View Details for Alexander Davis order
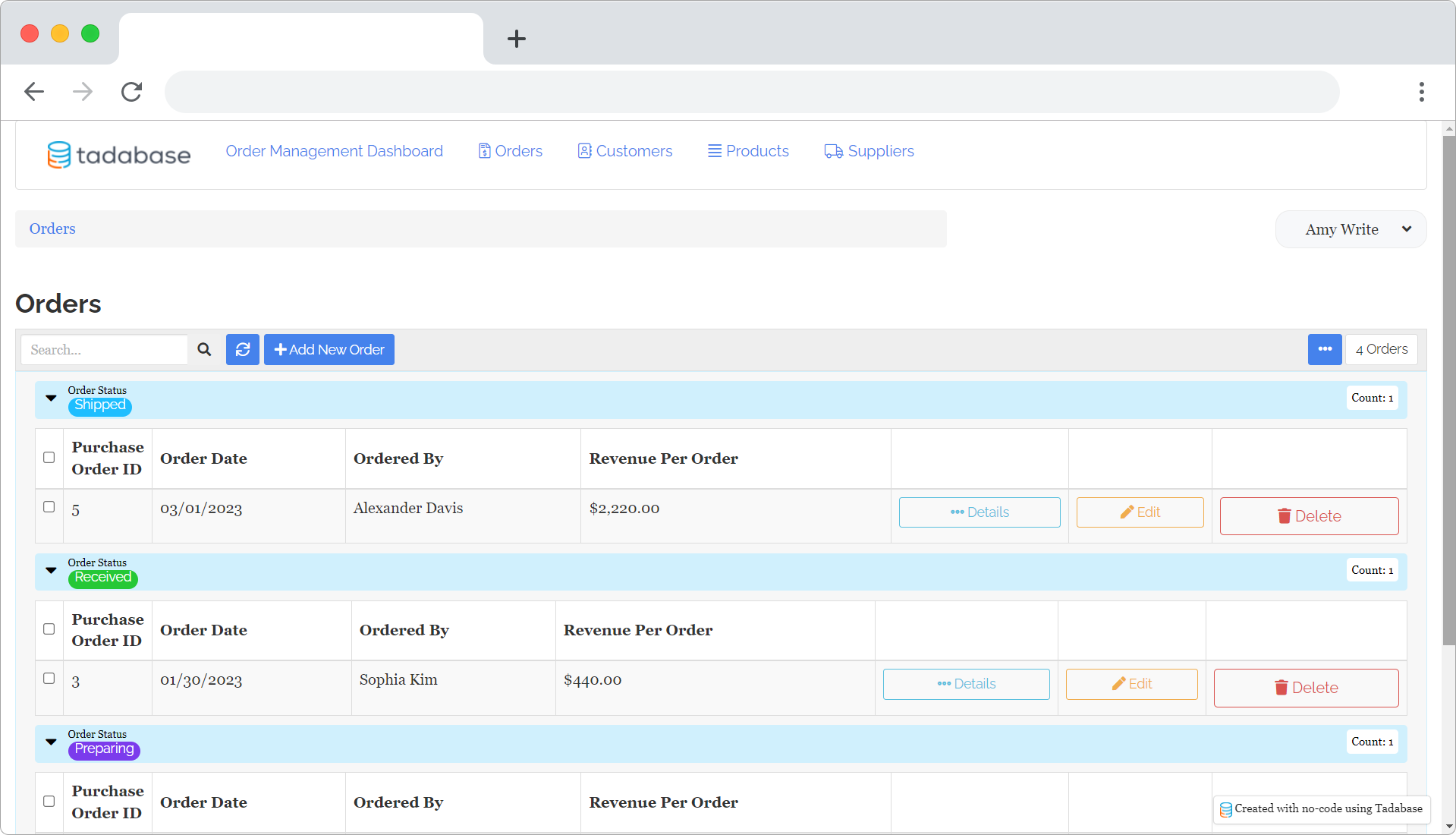This screenshot has height=835, width=1456. pos(980,512)
